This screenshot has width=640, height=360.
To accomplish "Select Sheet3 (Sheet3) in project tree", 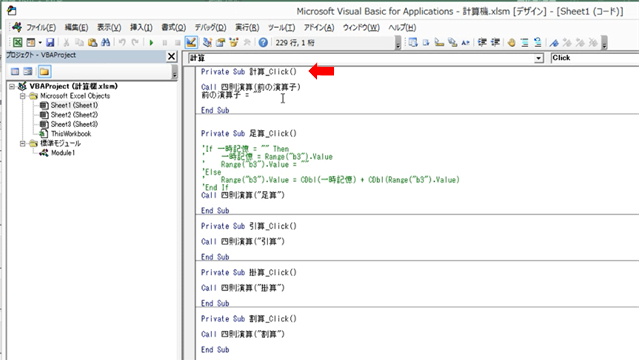I will pyautogui.click(x=74, y=124).
